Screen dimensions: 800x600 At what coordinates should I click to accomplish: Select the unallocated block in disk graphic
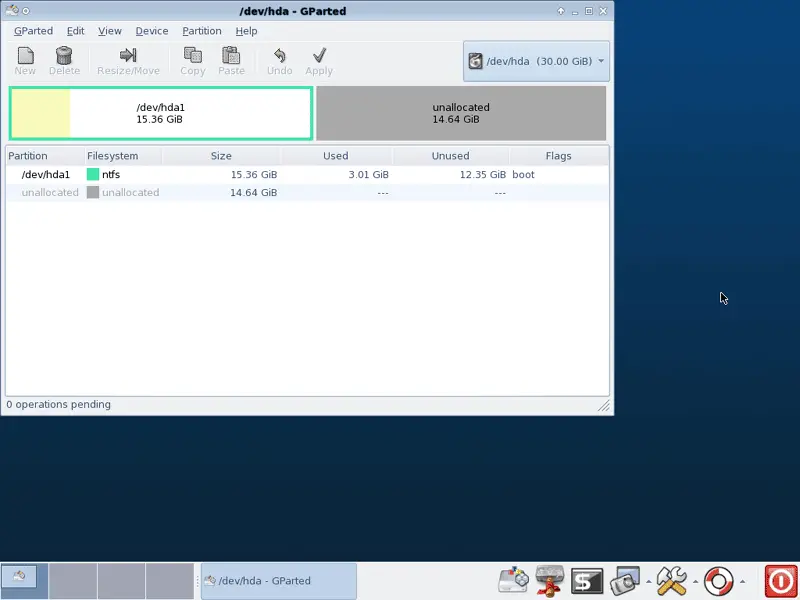click(x=461, y=113)
